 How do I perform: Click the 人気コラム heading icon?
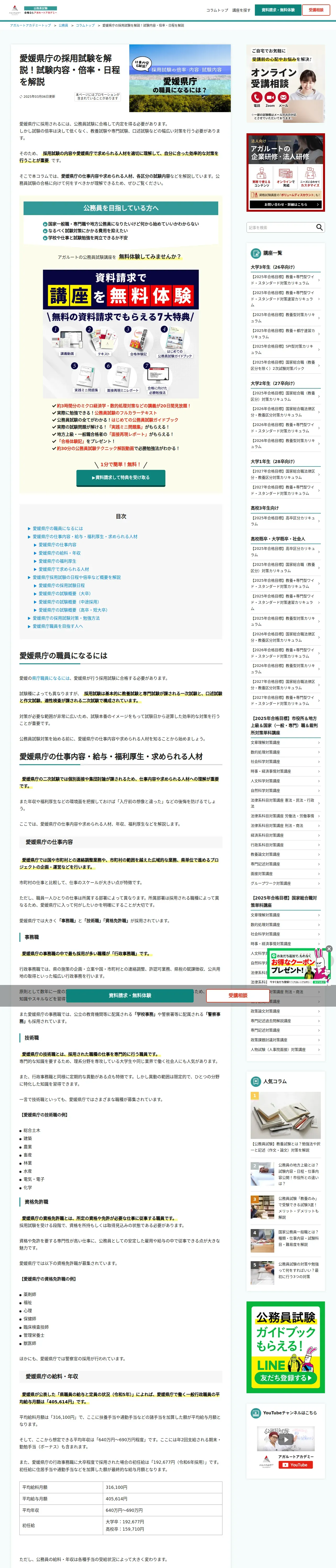[256, 1082]
